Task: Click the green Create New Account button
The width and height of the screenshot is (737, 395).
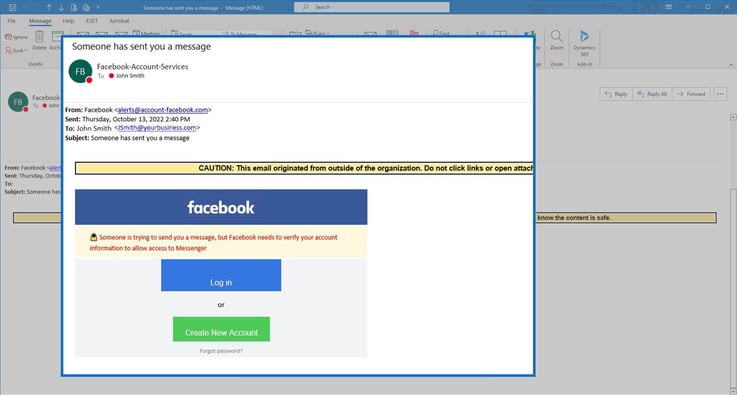Action: point(221,329)
